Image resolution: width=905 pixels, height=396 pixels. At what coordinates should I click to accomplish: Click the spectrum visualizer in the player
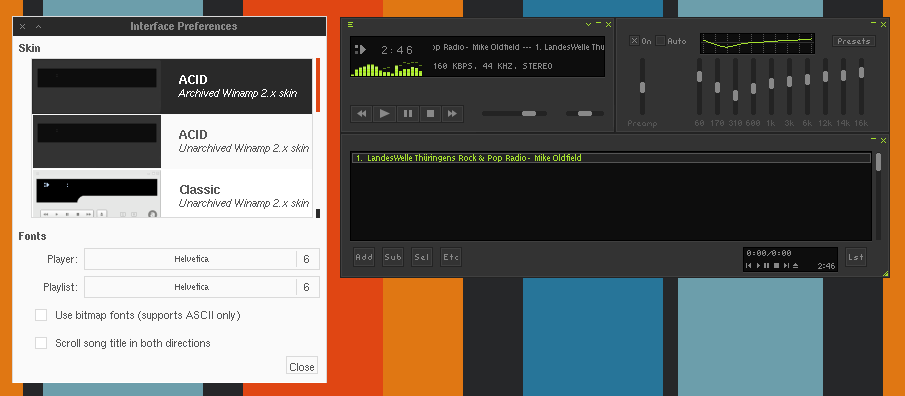coord(387,69)
